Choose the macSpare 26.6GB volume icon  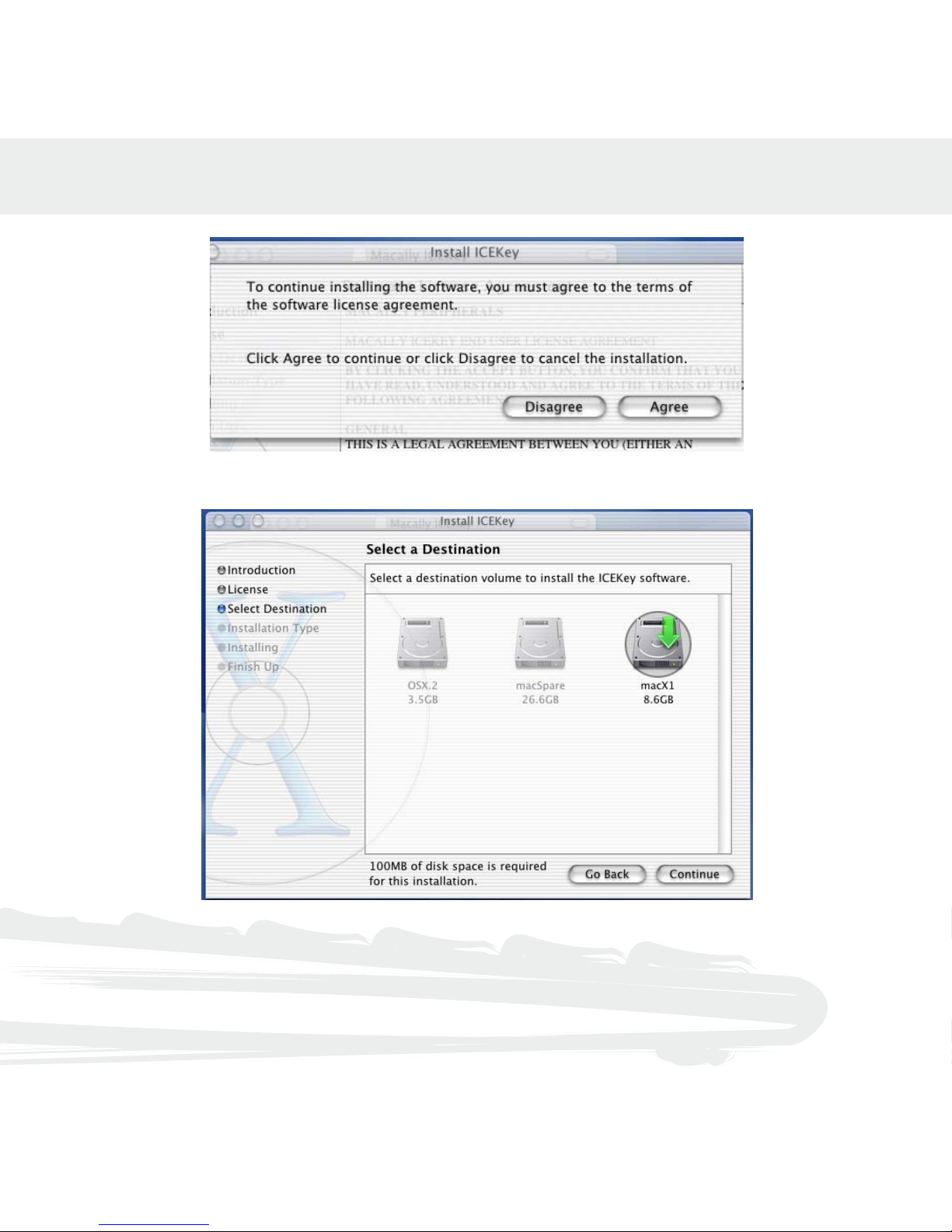[540, 644]
